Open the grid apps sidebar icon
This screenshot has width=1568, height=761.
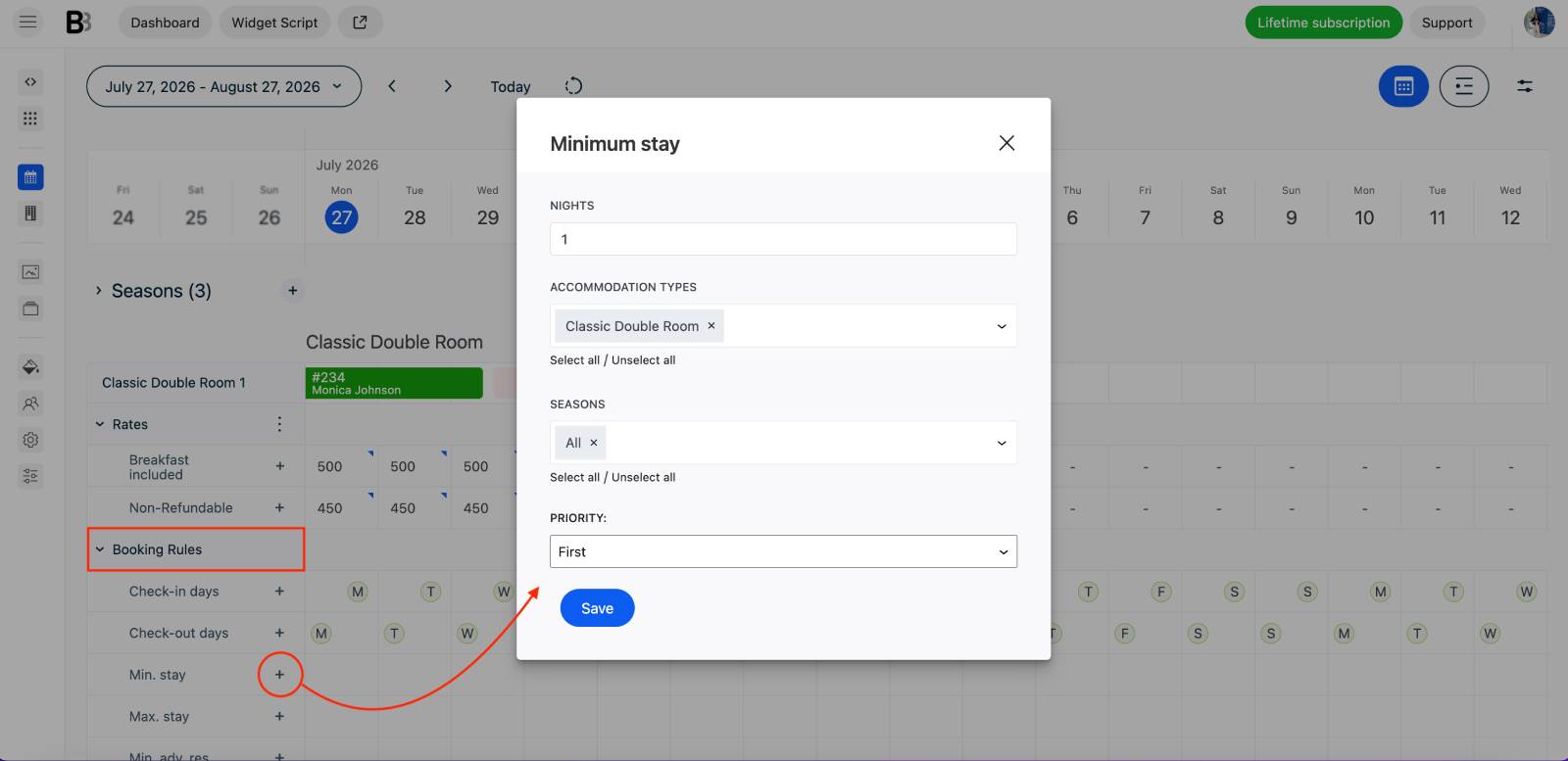point(30,119)
